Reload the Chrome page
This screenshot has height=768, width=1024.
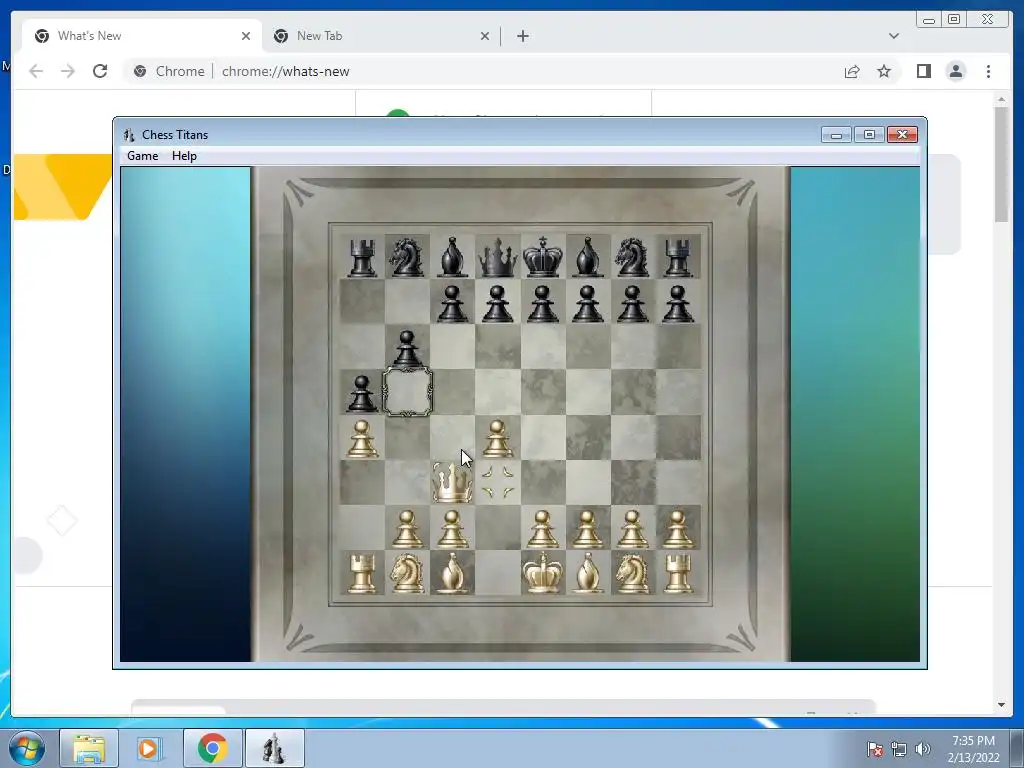click(x=100, y=71)
